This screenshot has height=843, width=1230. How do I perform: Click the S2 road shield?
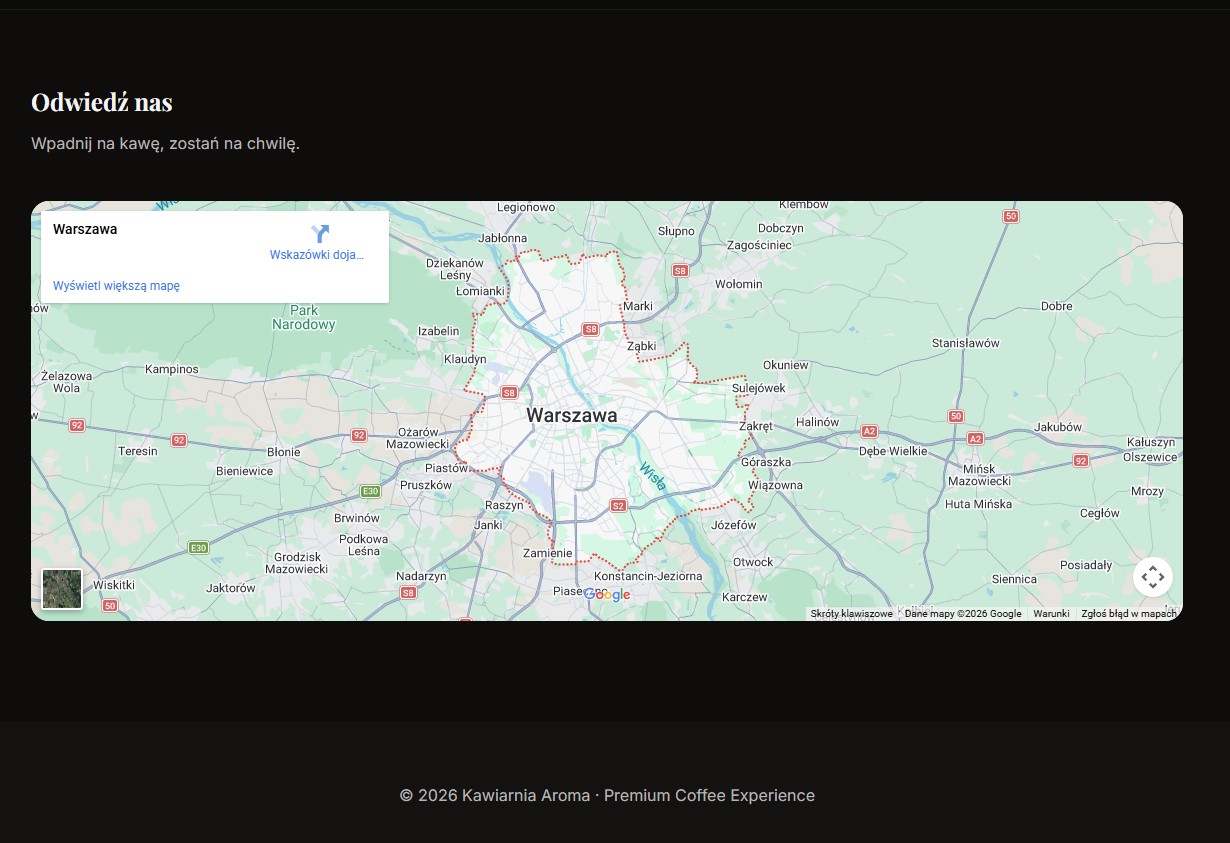tap(618, 506)
